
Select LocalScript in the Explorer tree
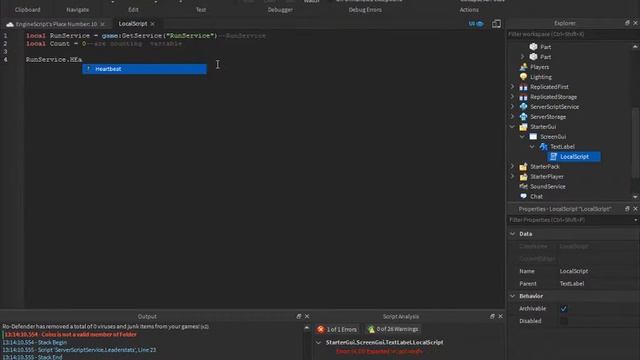click(x=574, y=157)
